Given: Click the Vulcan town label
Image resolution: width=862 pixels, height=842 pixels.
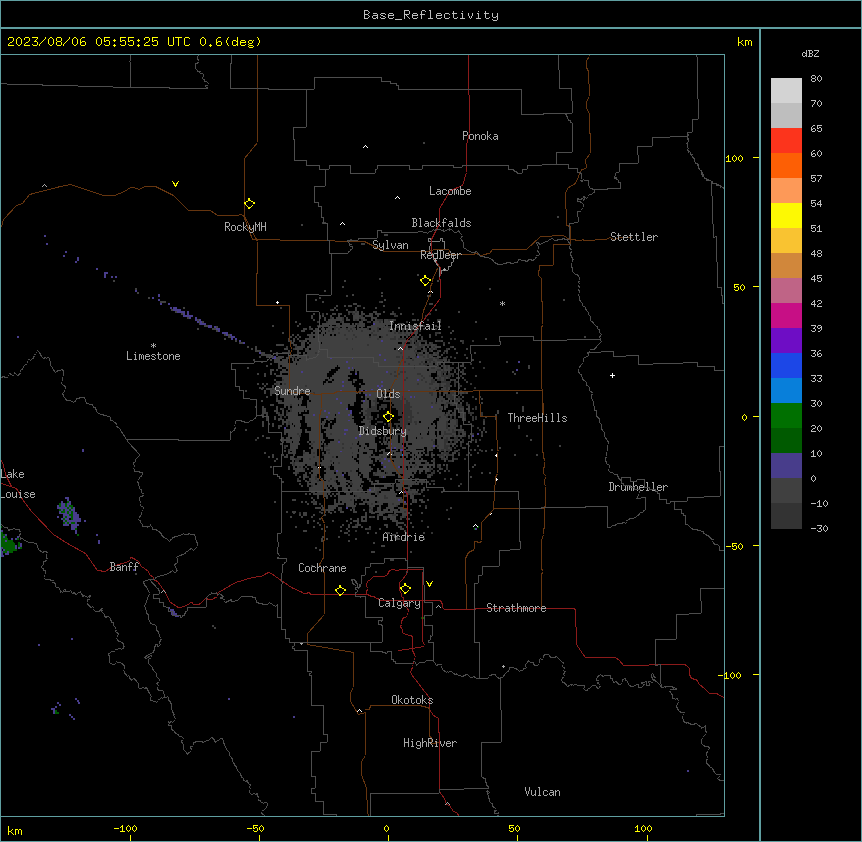Looking at the screenshot, I should click(543, 792).
